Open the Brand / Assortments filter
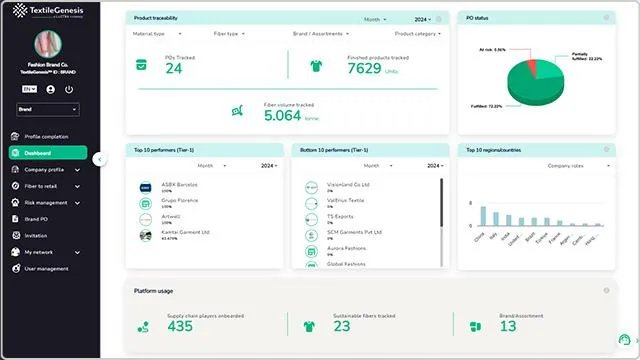Screen dimensions: 640x360 (321, 34)
